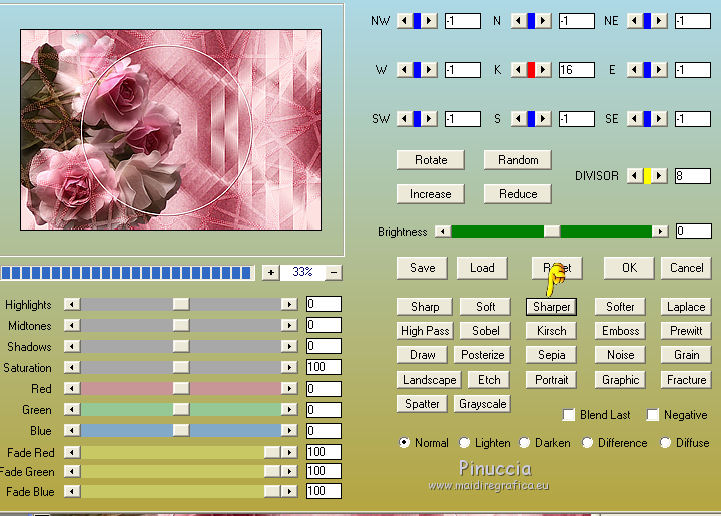Click Highlights slider right arrow
Viewport: 721px width, 516px height.
289,304
